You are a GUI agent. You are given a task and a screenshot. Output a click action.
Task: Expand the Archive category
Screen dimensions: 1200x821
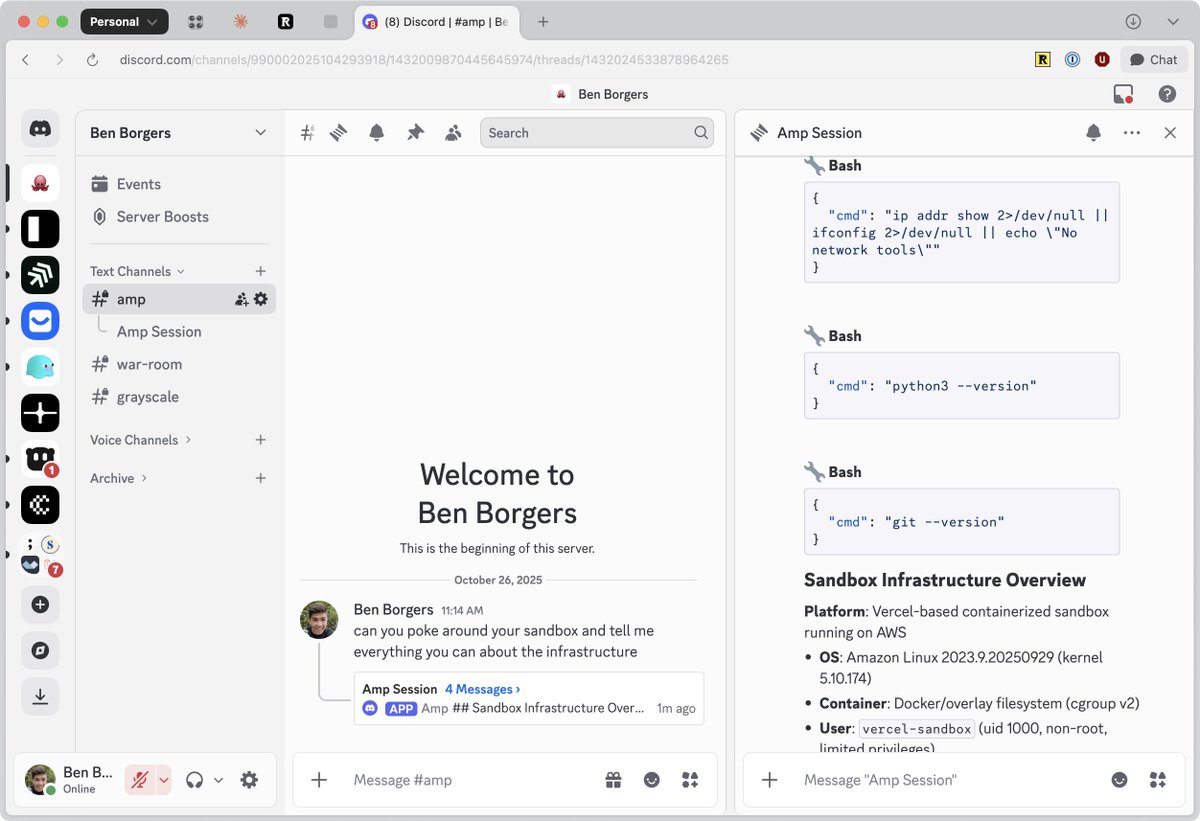[119, 478]
